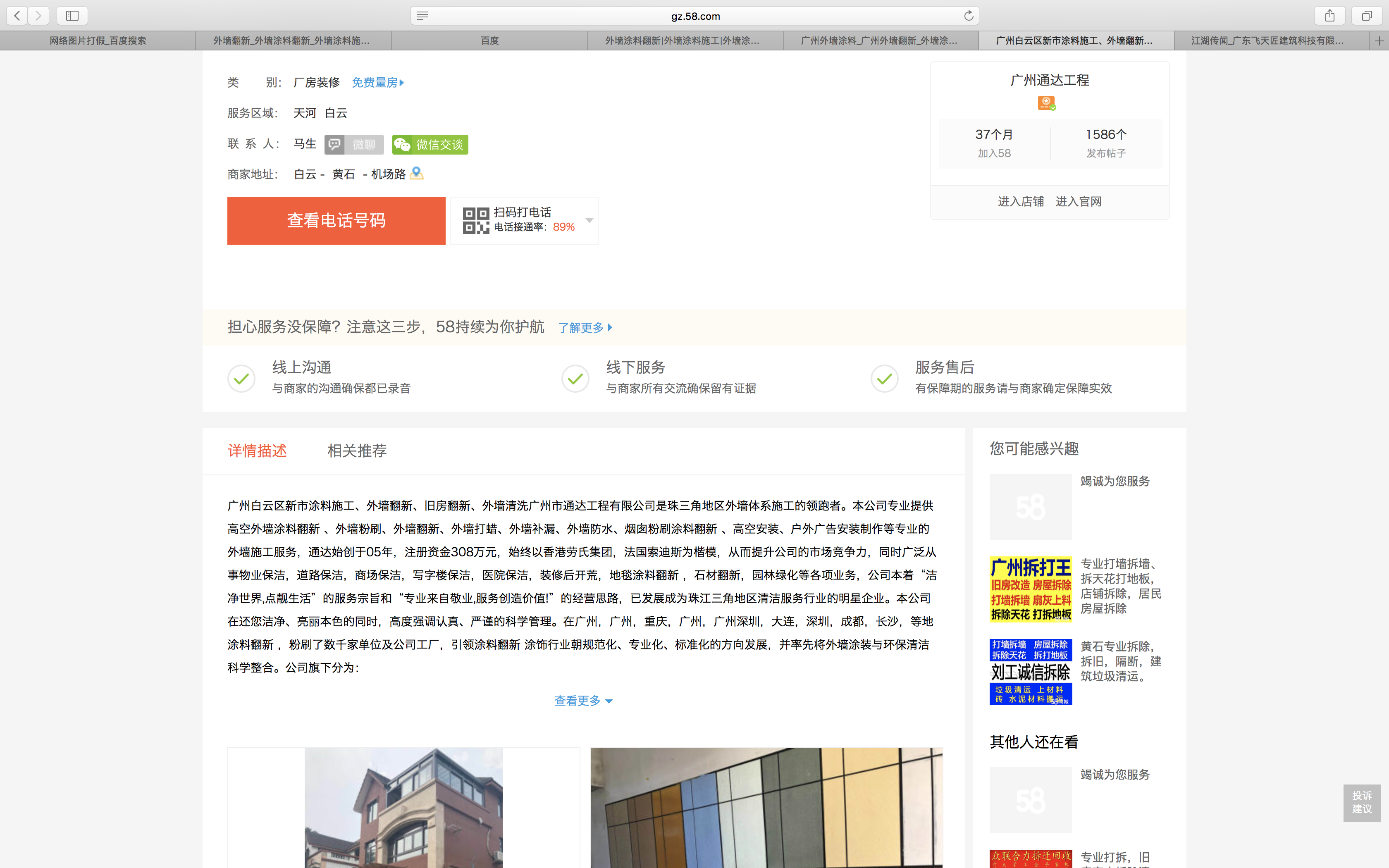Click 微信交谈 green button
The height and width of the screenshot is (868, 1389).
click(x=430, y=145)
